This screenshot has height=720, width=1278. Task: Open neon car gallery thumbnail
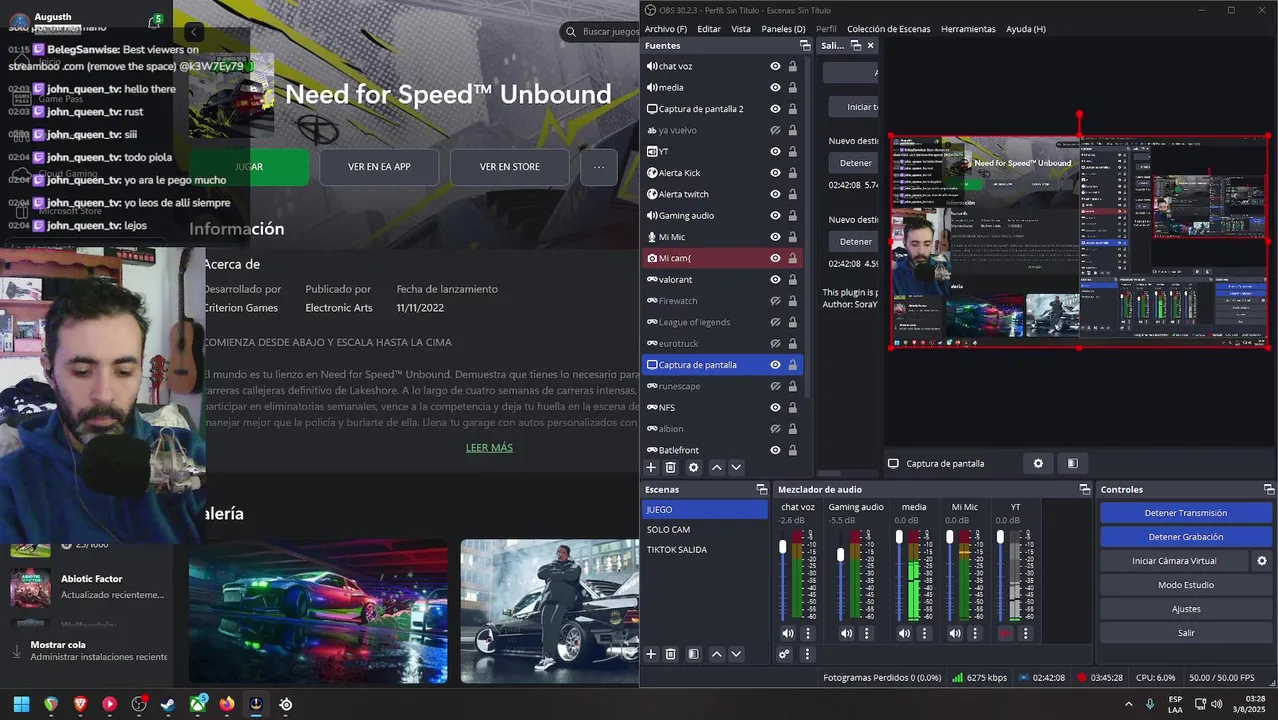click(x=318, y=611)
